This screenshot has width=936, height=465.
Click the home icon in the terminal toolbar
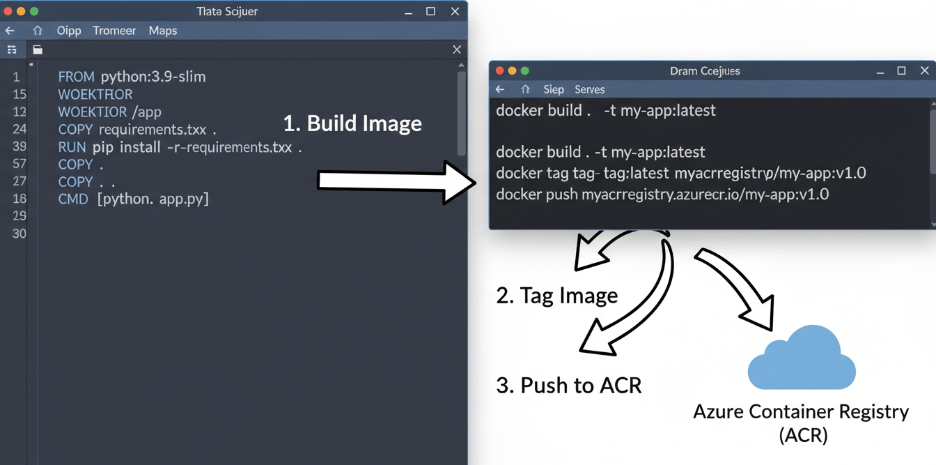[525, 90]
